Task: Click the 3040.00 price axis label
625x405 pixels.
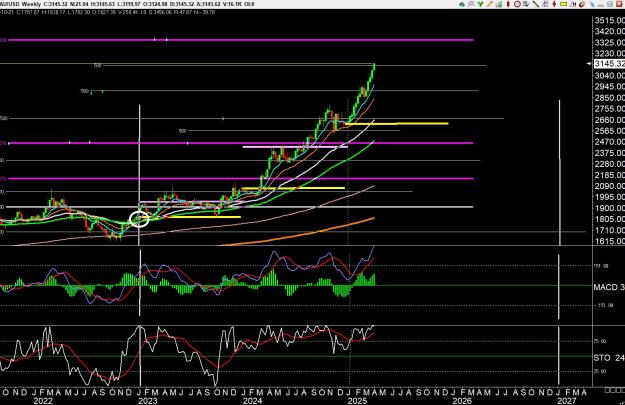Action: click(610, 75)
